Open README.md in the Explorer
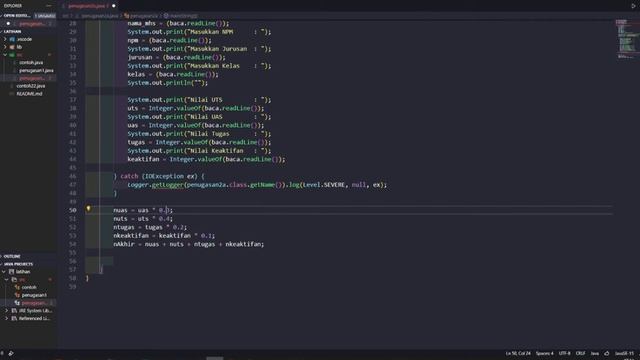 pos(29,93)
